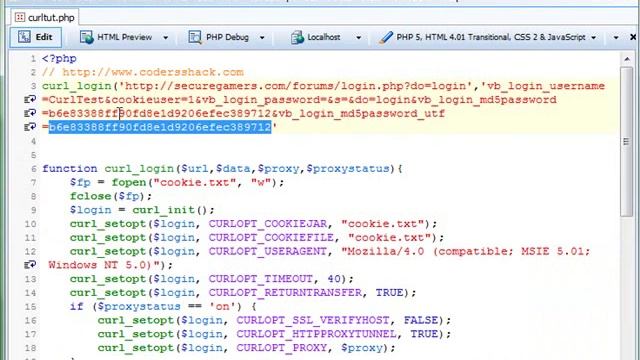The height and width of the screenshot is (360, 640).
Task: Click the HTML Preview globe icon
Action: [x=87, y=37]
